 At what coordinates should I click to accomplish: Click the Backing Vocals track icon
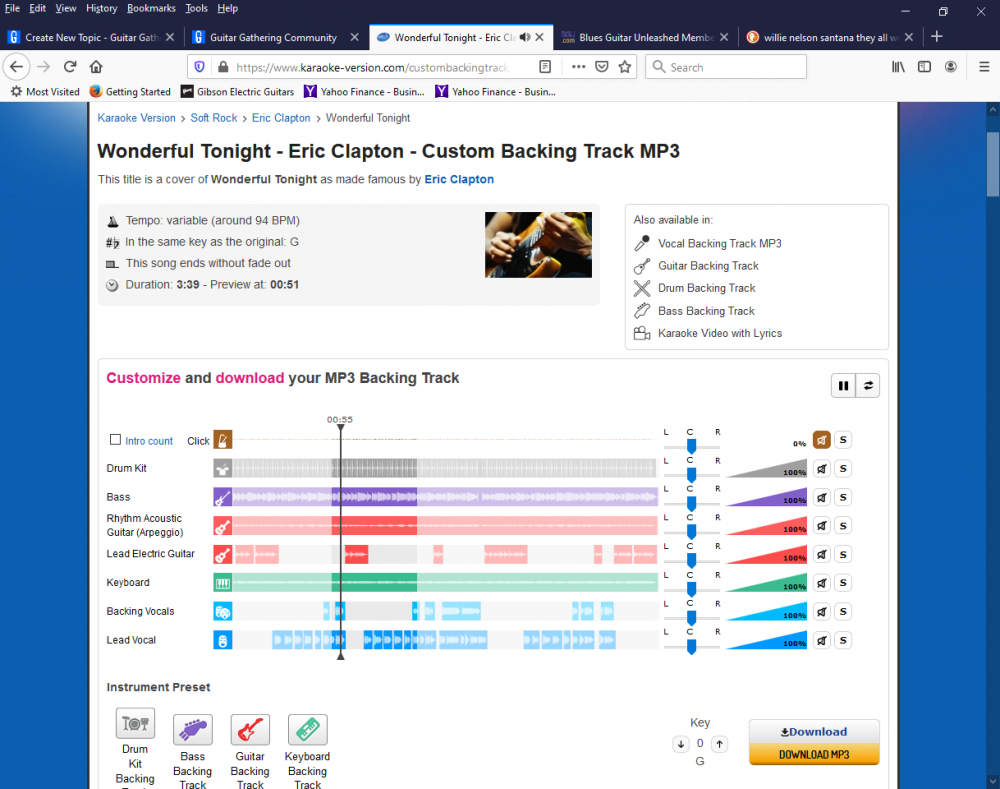tap(223, 612)
